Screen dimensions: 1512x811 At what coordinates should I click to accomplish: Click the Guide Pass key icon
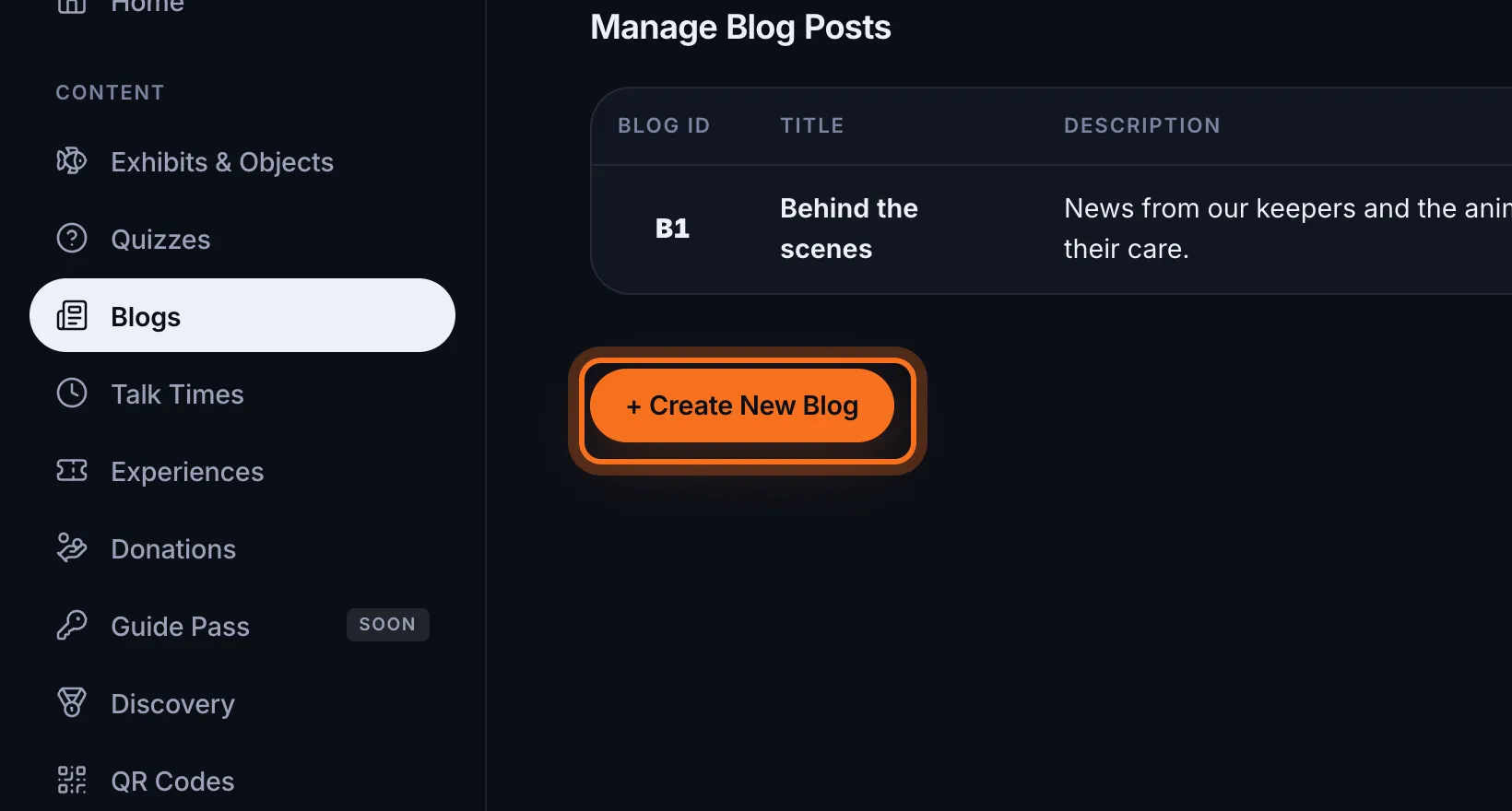pos(72,626)
